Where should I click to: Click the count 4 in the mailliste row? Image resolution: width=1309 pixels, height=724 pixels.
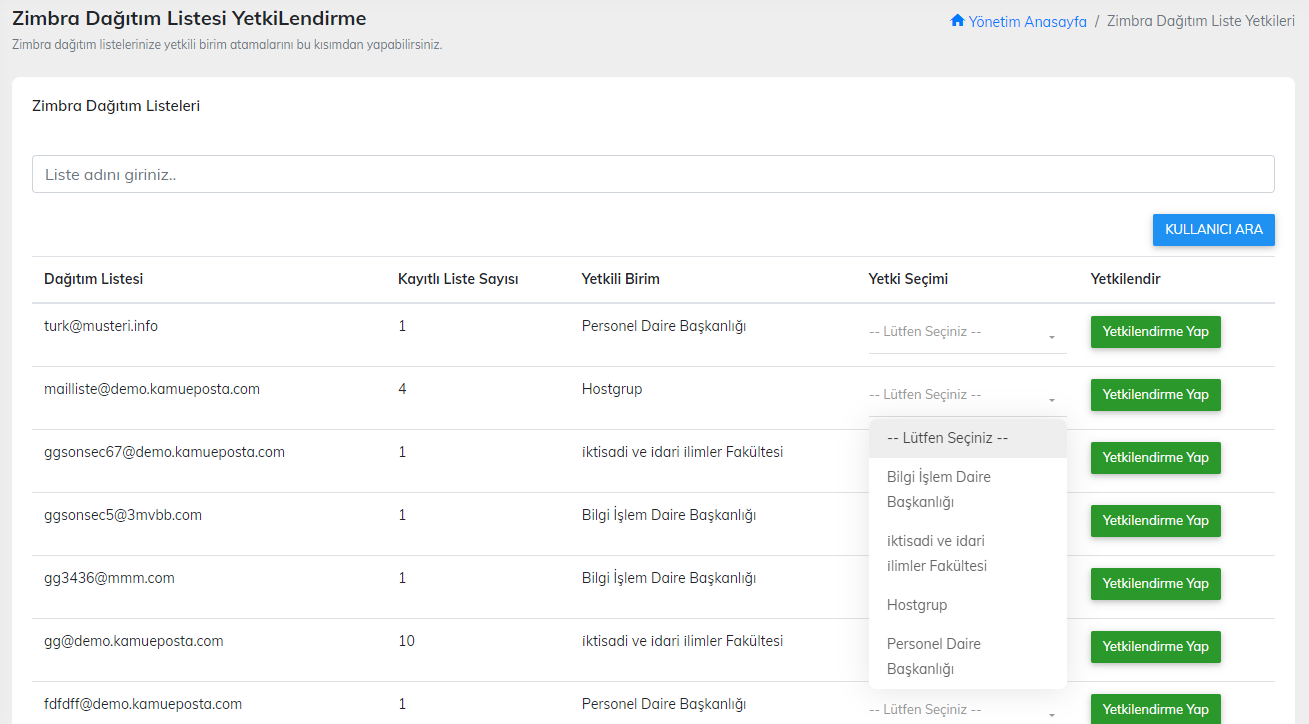coord(402,389)
